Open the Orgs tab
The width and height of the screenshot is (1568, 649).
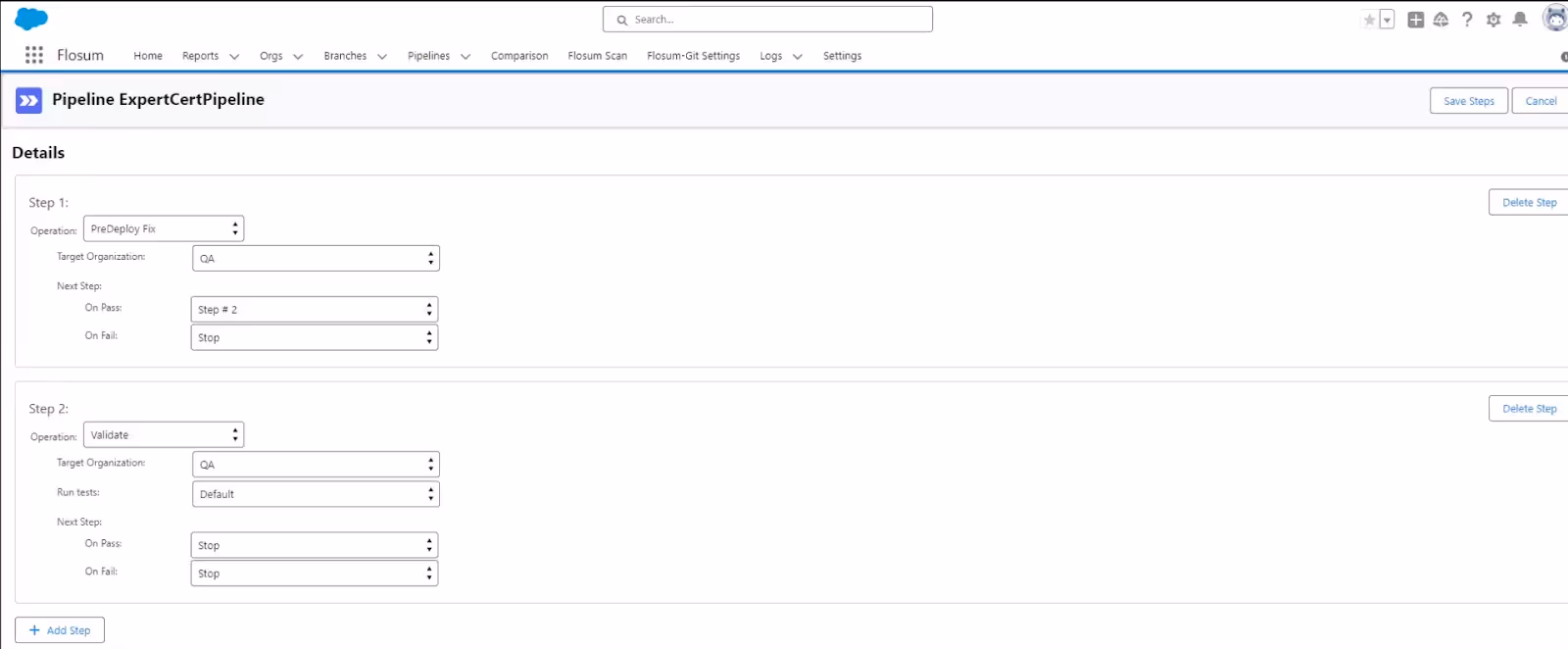pyautogui.click(x=271, y=56)
